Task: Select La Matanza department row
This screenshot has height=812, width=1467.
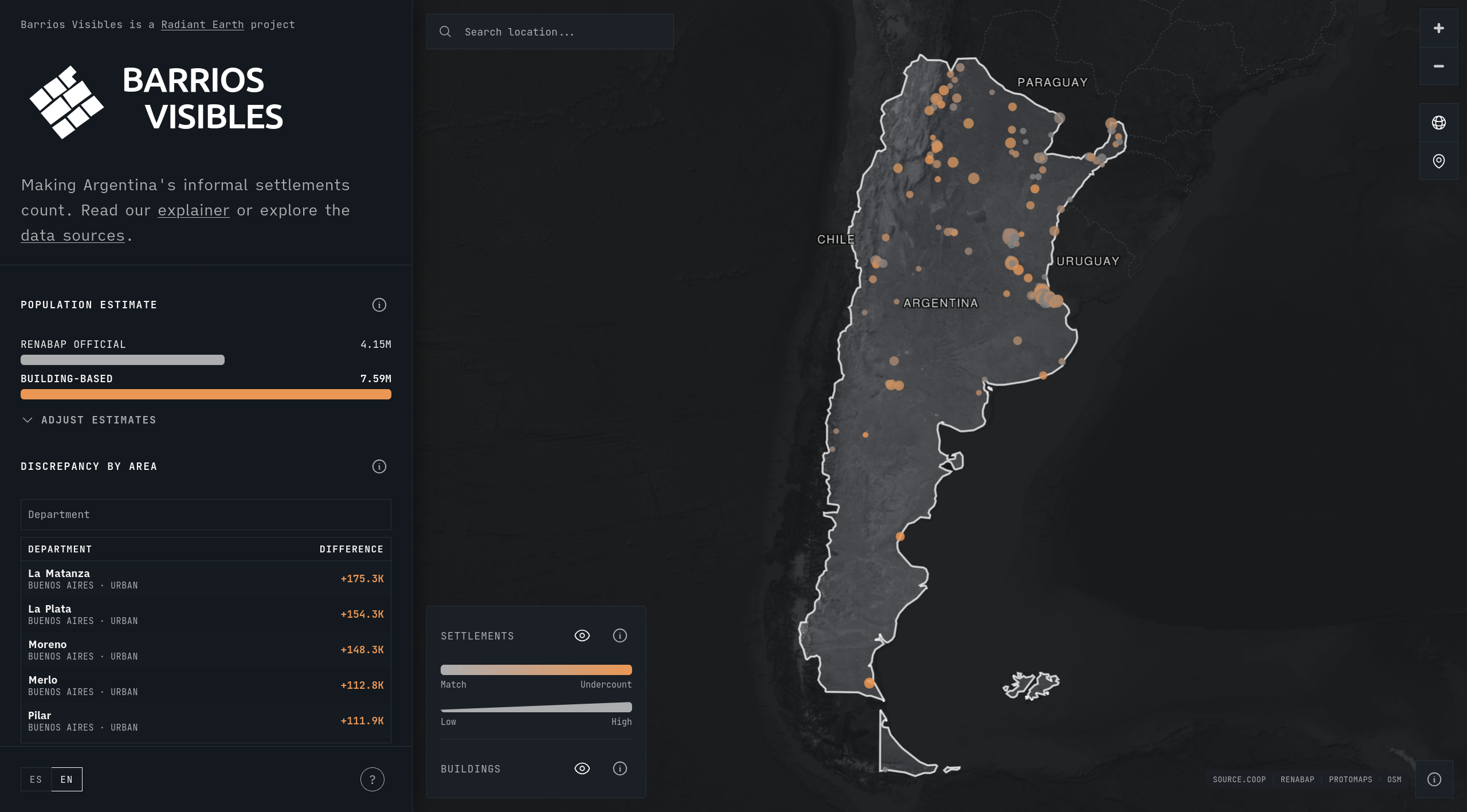Action: click(206, 579)
